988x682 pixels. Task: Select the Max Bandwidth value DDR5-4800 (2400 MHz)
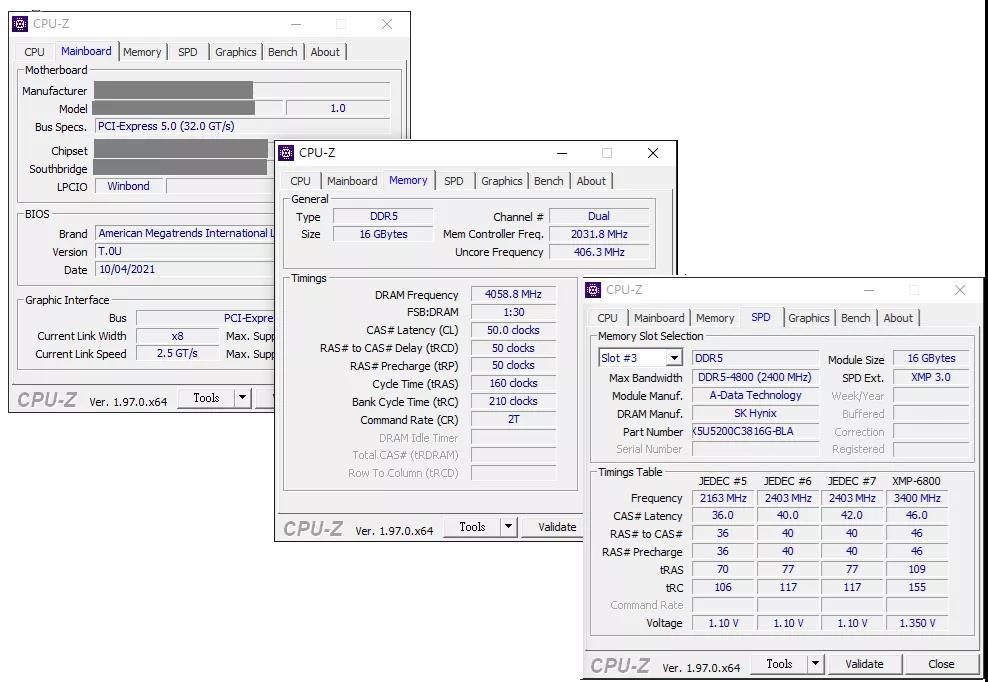point(755,378)
